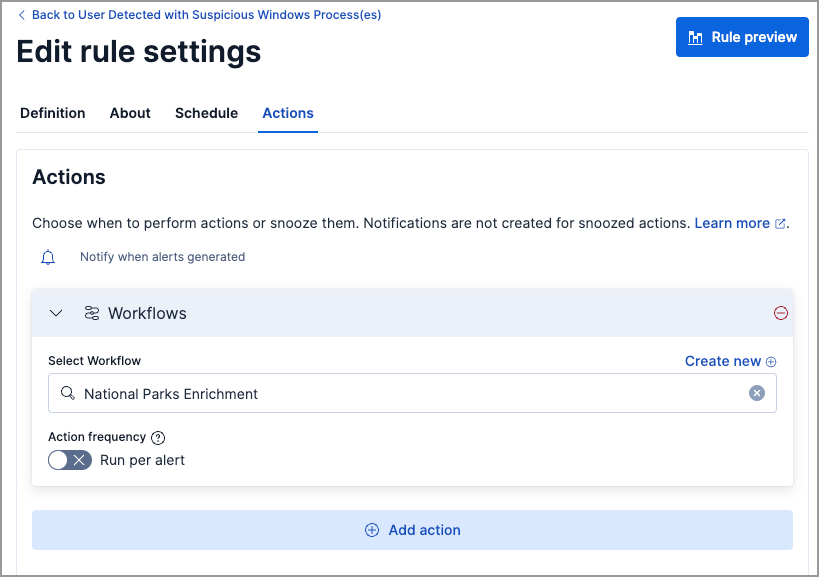Open the Action frequency help tooltip
Image resolution: width=819 pixels, height=577 pixels.
158,437
